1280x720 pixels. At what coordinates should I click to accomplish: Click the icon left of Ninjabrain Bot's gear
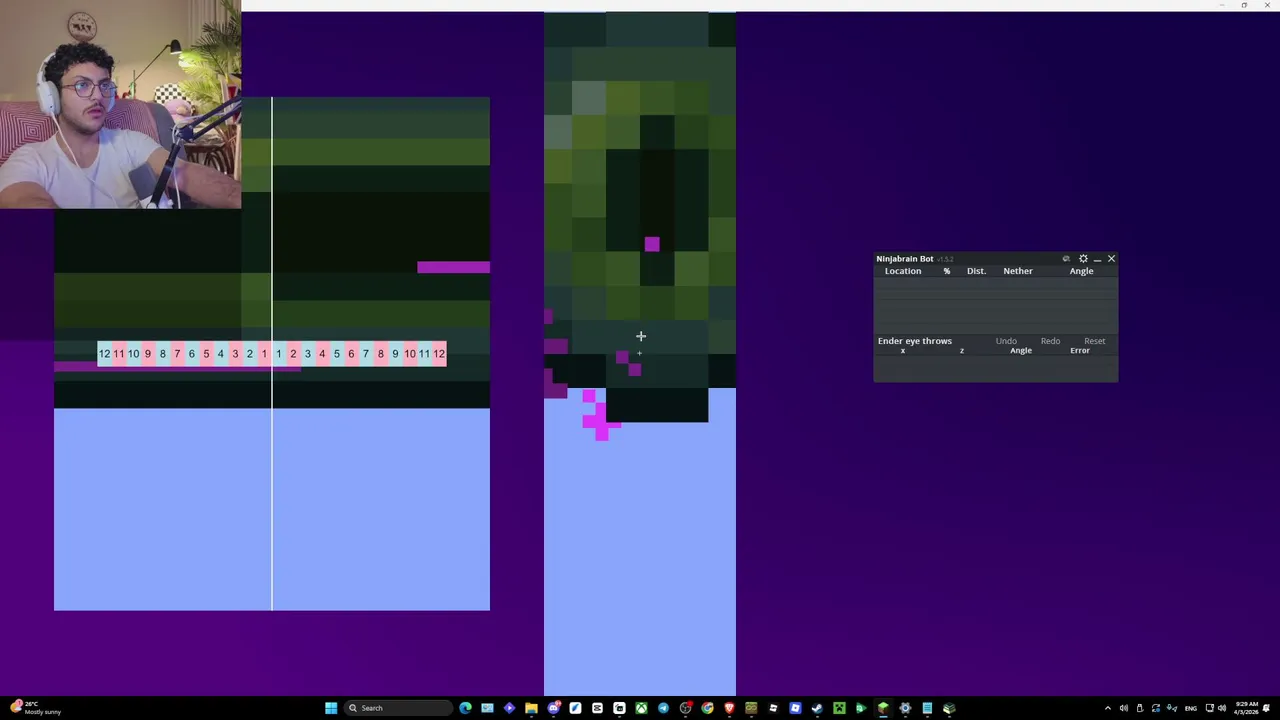(x=1066, y=259)
